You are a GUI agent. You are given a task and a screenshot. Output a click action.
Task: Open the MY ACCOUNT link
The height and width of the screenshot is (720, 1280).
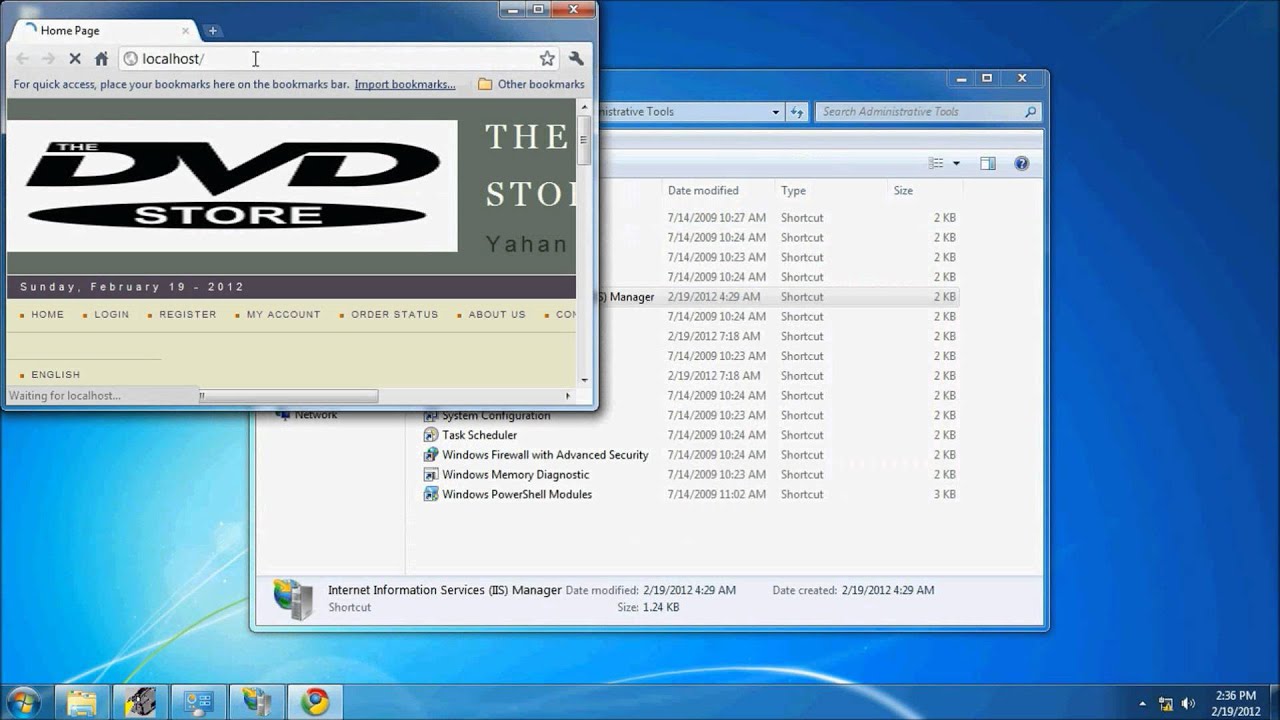pos(284,314)
